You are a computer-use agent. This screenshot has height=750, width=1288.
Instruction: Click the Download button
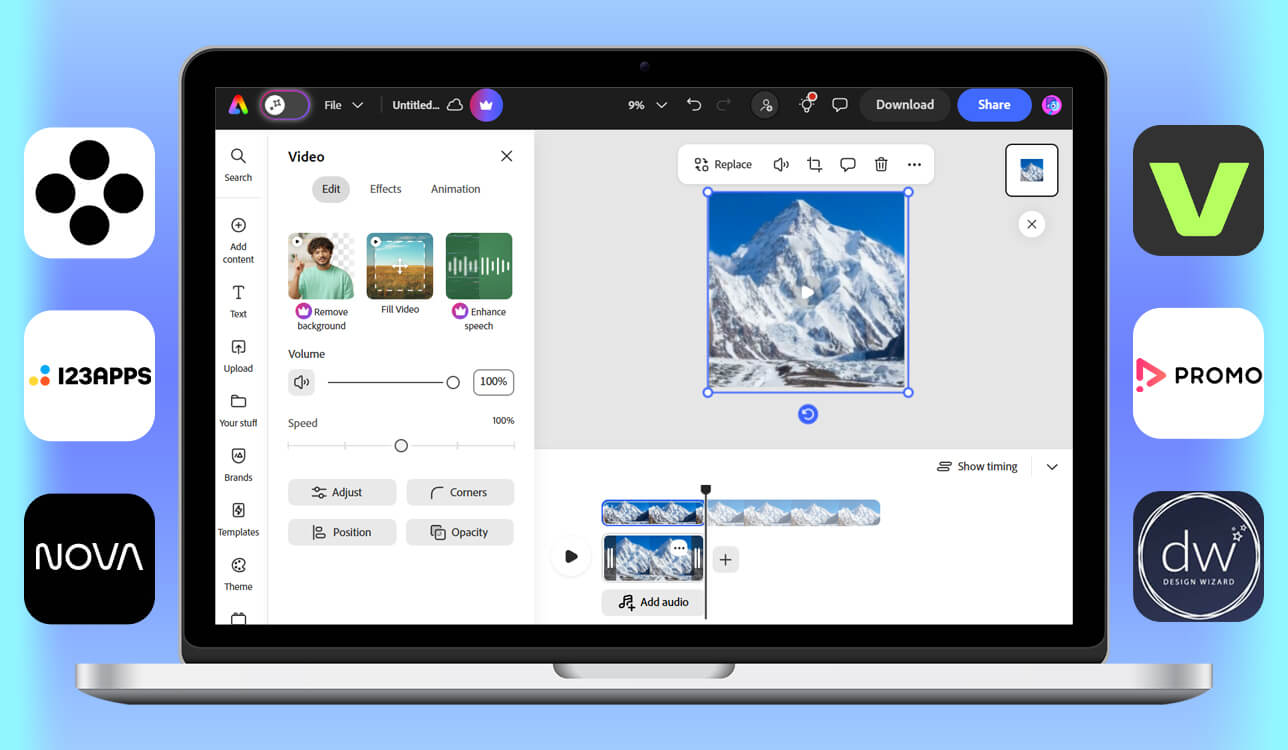pyautogui.click(x=903, y=104)
